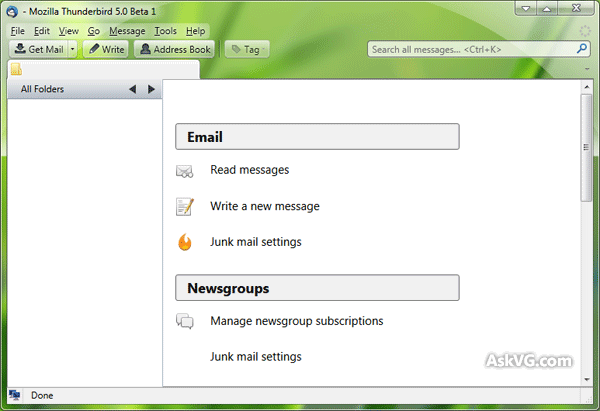Maximize the Thunderbird window
600x411 pixels.
pos(547,8)
